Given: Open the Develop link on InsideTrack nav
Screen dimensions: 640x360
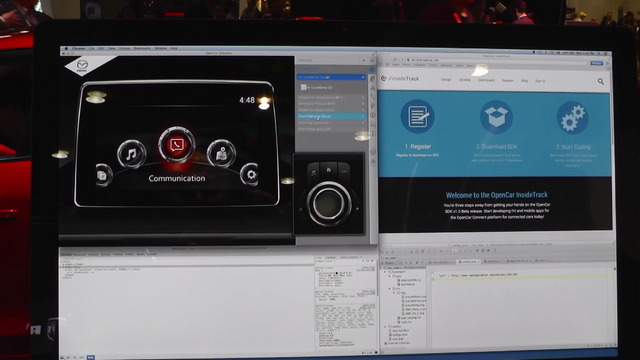Looking at the screenshot, I should [x=465, y=80].
